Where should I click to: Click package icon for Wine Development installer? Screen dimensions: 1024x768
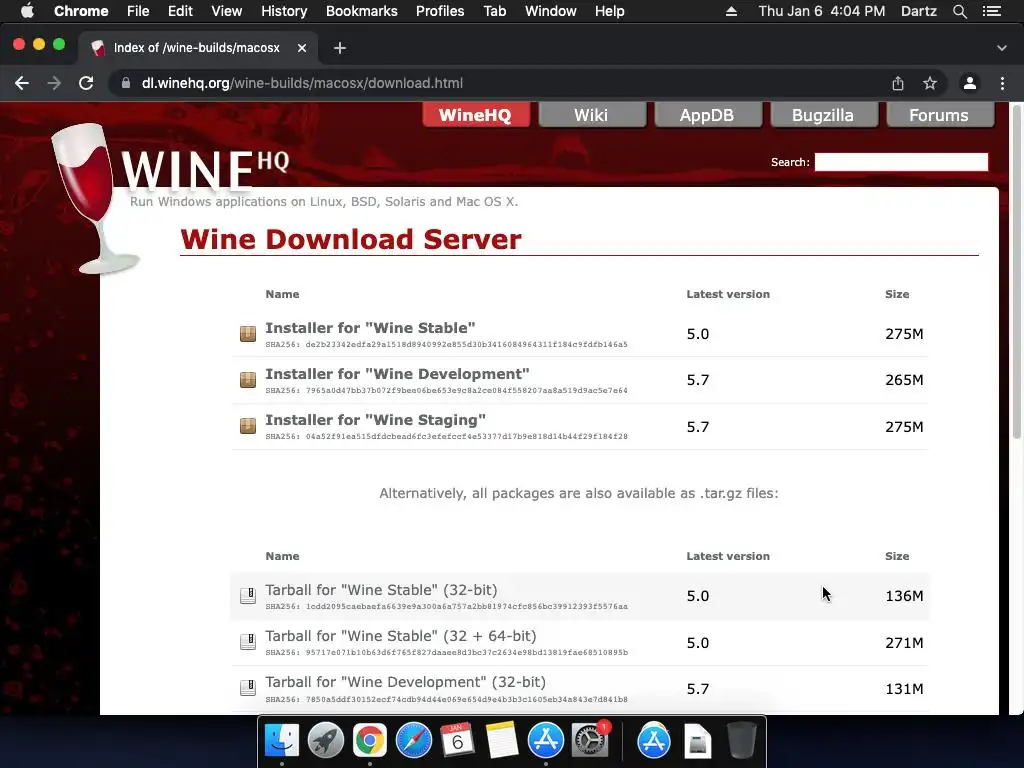point(248,379)
